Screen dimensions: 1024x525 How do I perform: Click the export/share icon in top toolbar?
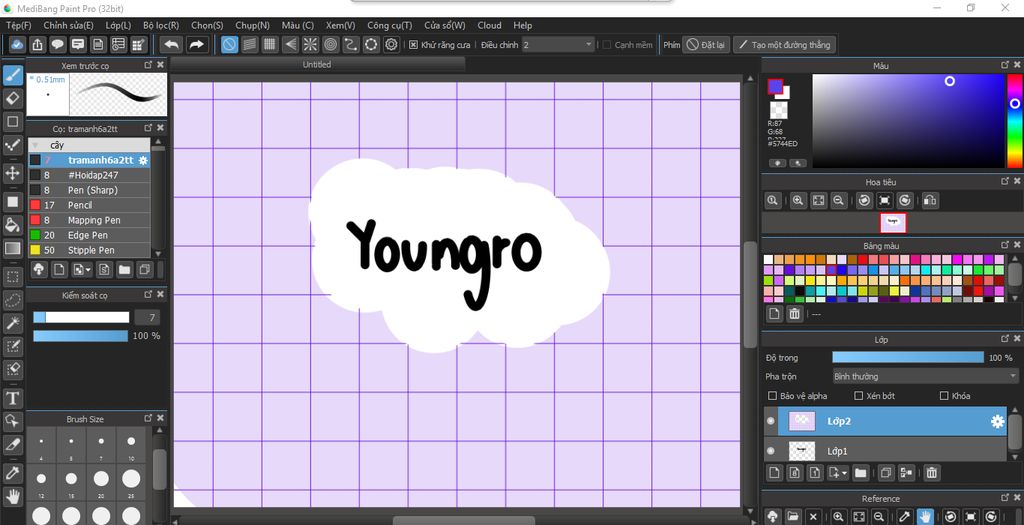pos(37,44)
